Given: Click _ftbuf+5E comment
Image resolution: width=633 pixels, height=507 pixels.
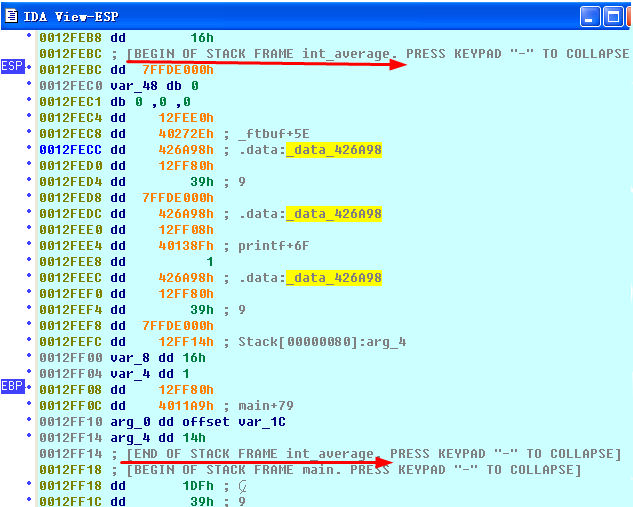Looking at the screenshot, I should pyautogui.click(x=274, y=134).
